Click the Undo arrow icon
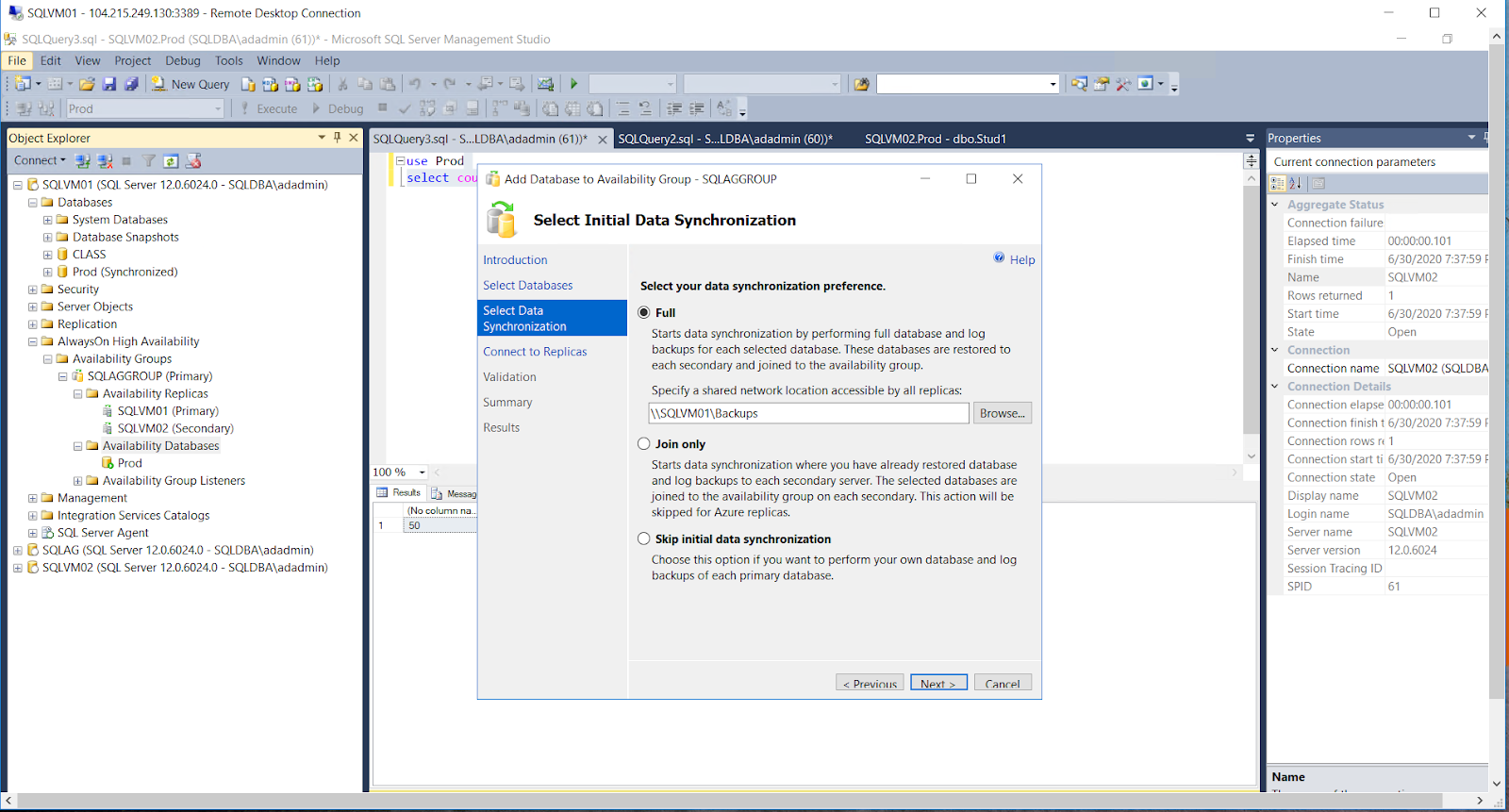The width and height of the screenshot is (1509, 812). point(415,84)
